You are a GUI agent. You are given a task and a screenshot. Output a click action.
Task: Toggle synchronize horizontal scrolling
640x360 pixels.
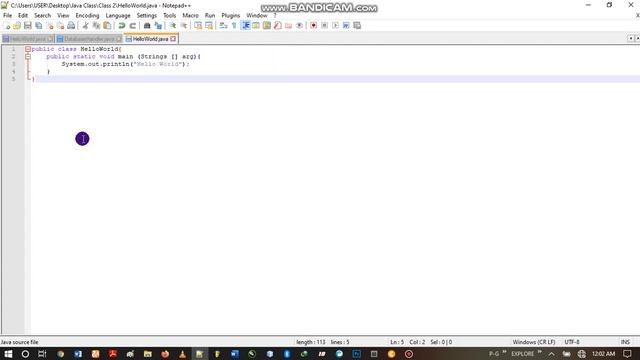pos(209,26)
